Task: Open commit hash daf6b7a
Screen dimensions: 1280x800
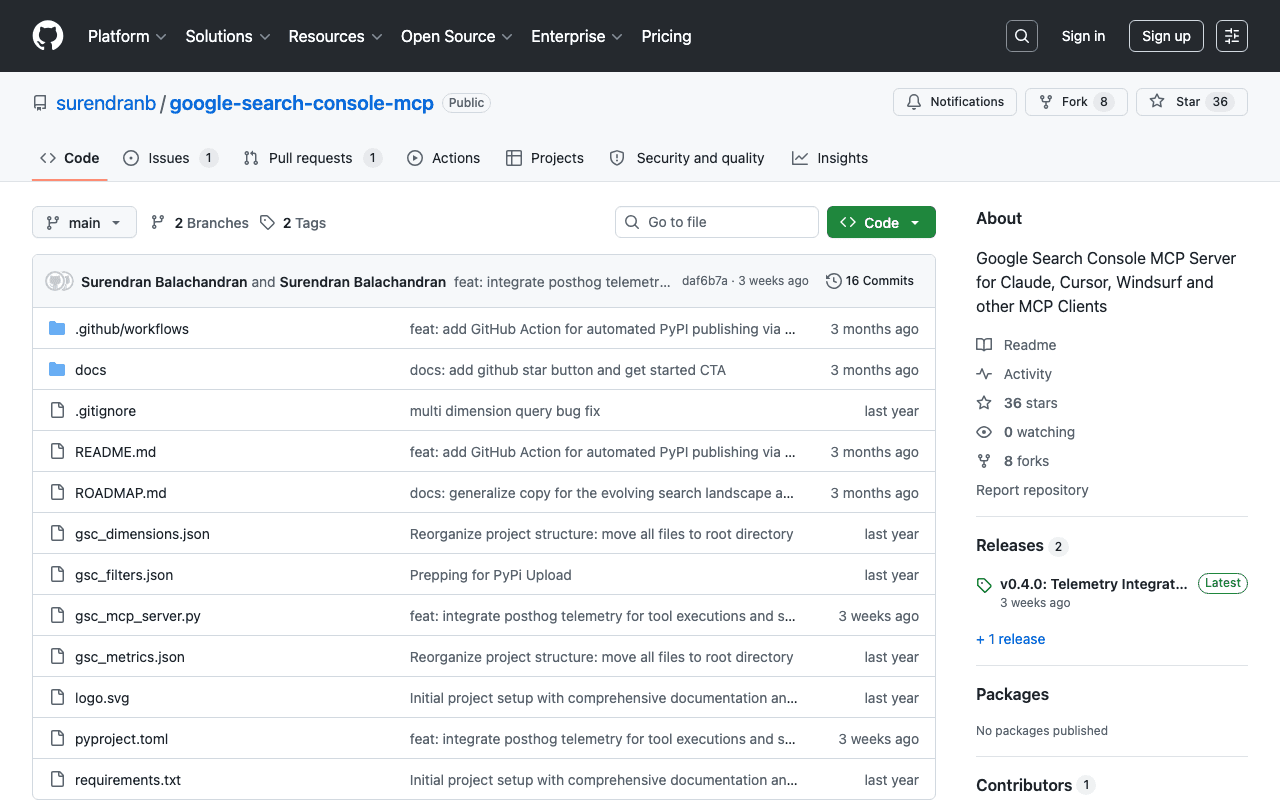Action: (705, 281)
